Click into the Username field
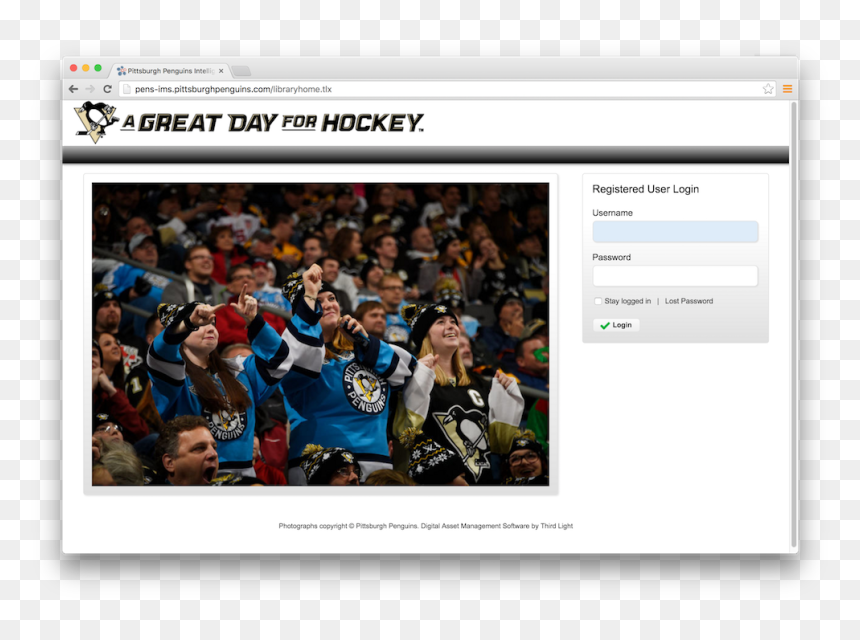Screen dimensions: 860x640 click(x=675, y=231)
